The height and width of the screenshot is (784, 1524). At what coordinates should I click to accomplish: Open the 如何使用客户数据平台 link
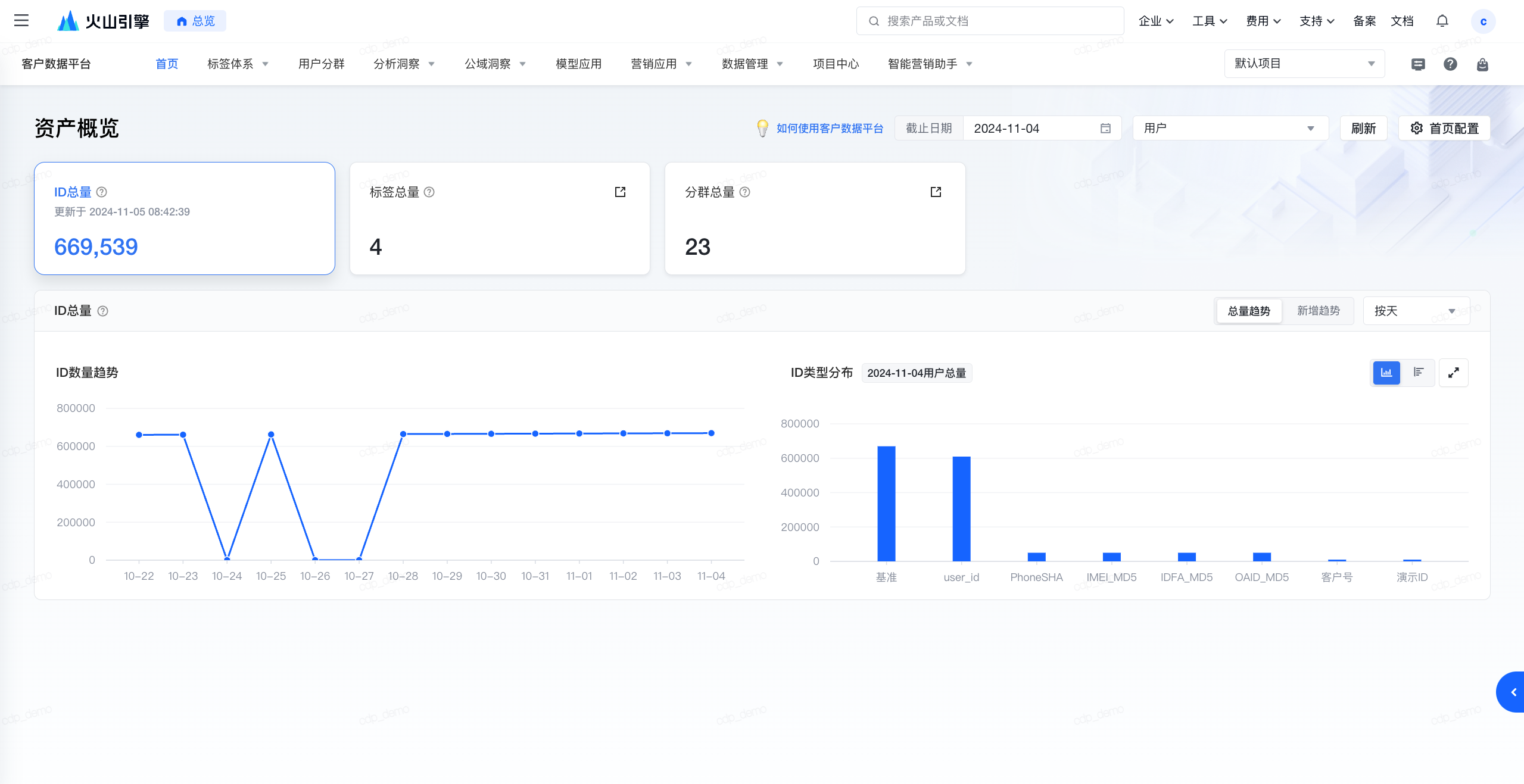click(830, 128)
